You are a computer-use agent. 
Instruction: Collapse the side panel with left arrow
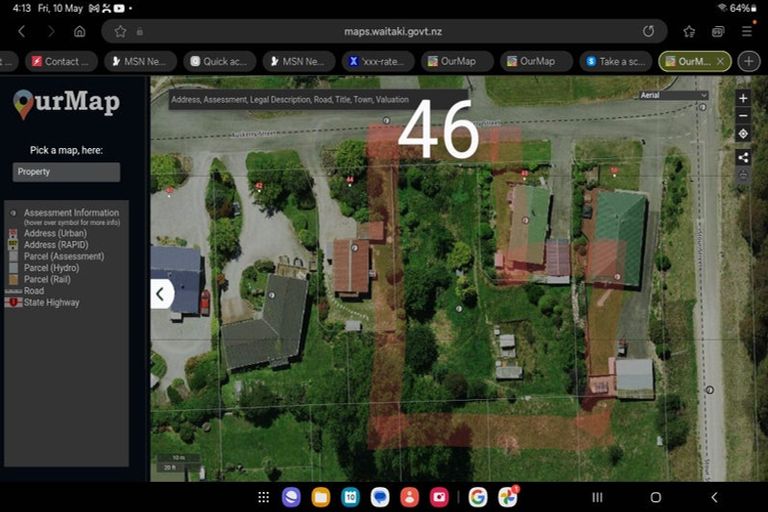click(x=161, y=294)
